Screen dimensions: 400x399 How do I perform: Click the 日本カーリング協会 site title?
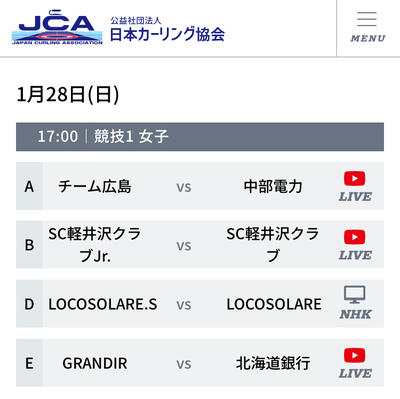point(167,34)
